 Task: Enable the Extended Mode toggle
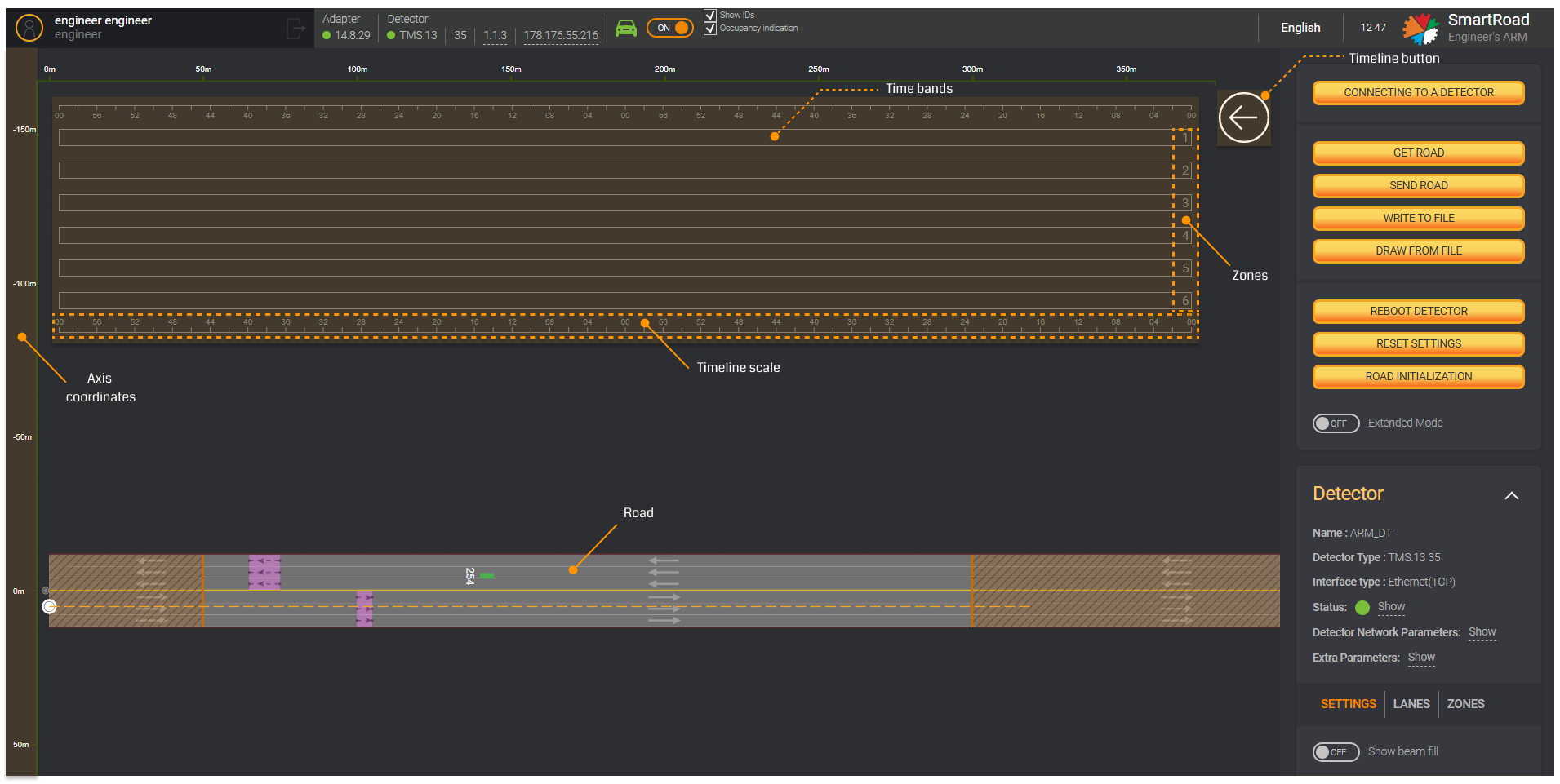1336,423
